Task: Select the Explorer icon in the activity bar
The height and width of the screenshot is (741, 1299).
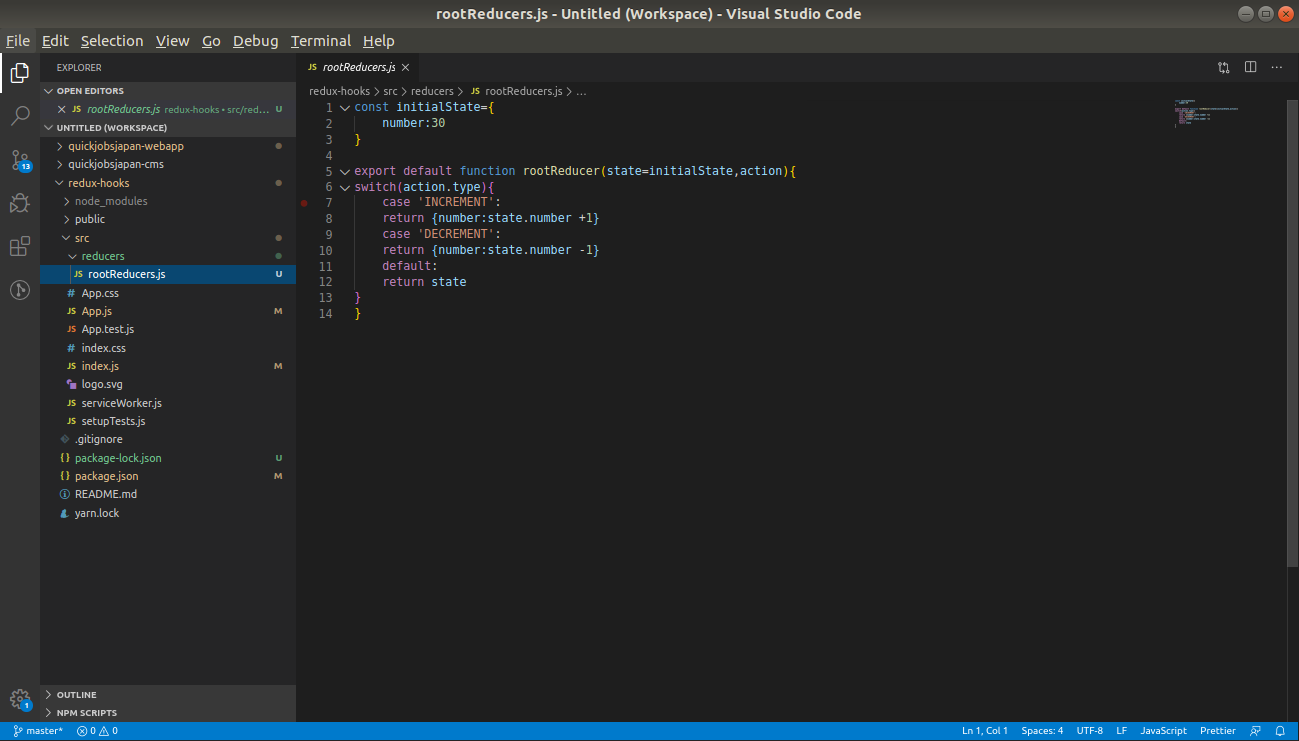Action: (x=20, y=72)
